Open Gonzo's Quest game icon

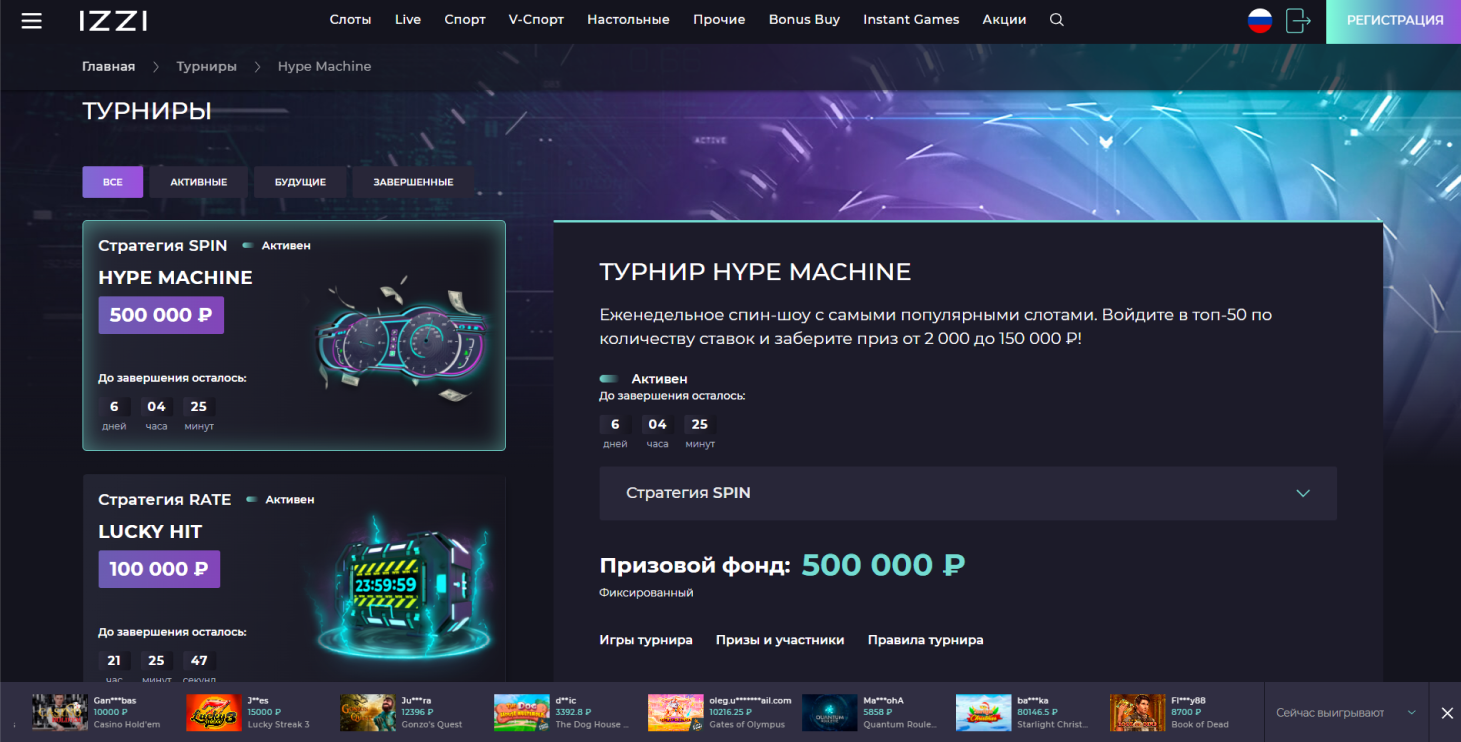(367, 713)
